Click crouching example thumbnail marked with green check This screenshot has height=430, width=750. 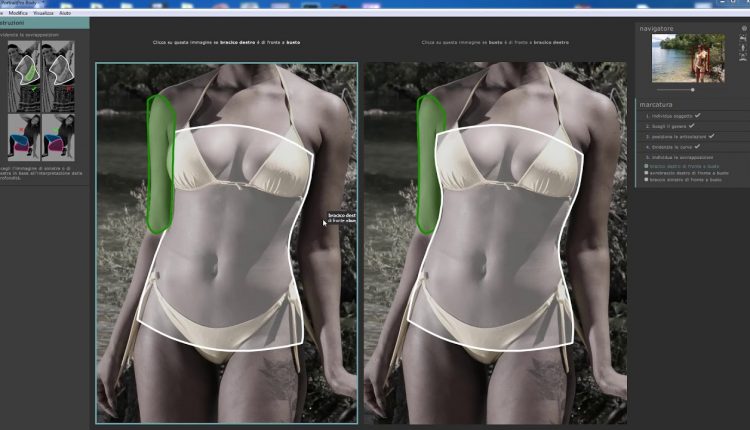click(58, 137)
